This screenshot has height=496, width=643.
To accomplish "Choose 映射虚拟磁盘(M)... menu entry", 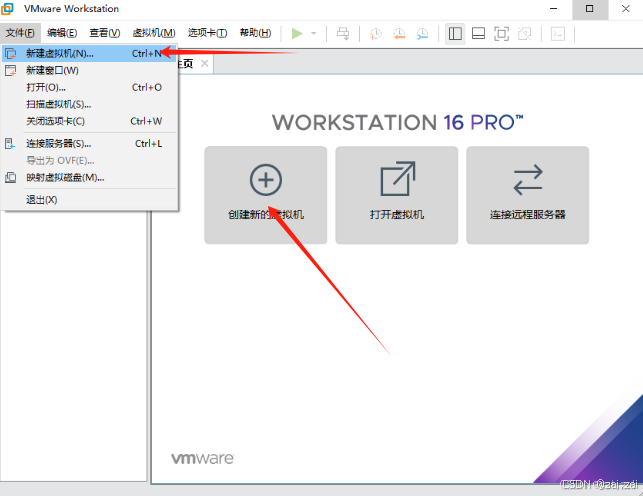I will (x=89, y=177).
